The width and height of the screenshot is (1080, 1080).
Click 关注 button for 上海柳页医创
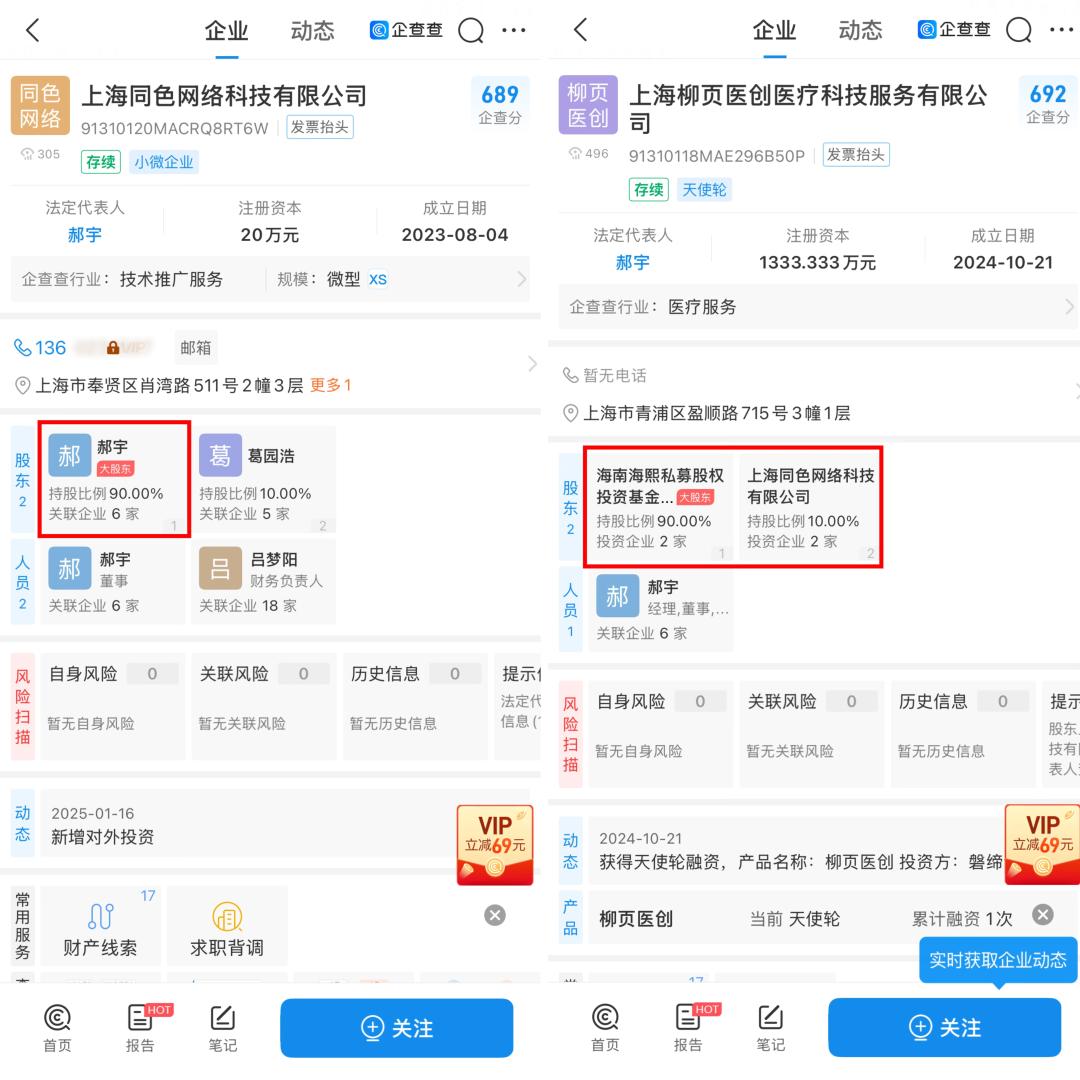pyautogui.click(x=944, y=1027)
